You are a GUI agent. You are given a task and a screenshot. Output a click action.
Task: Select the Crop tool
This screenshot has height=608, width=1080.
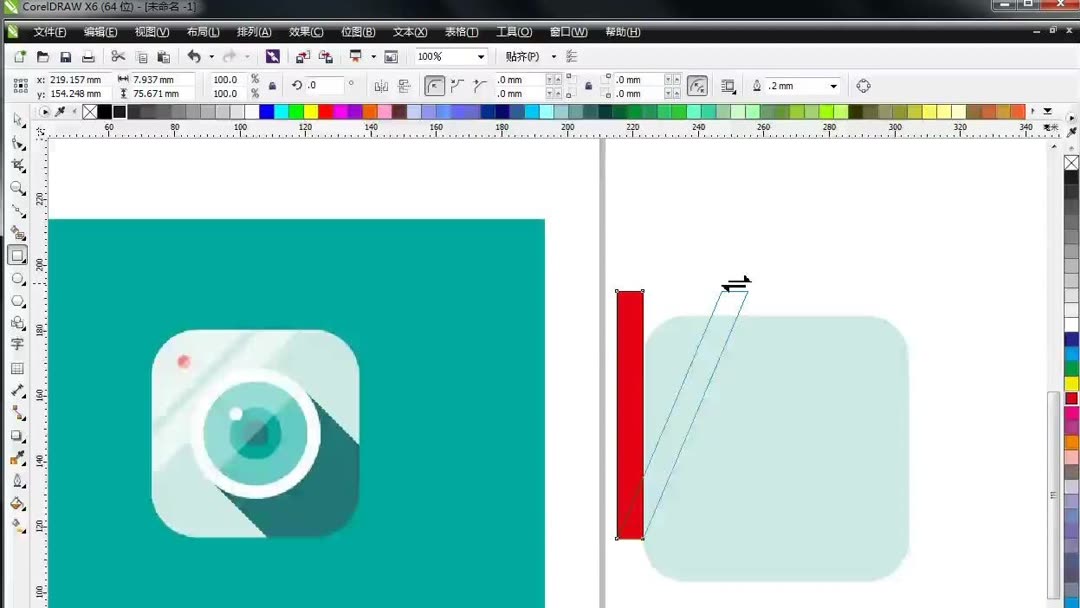pos(18,165)
